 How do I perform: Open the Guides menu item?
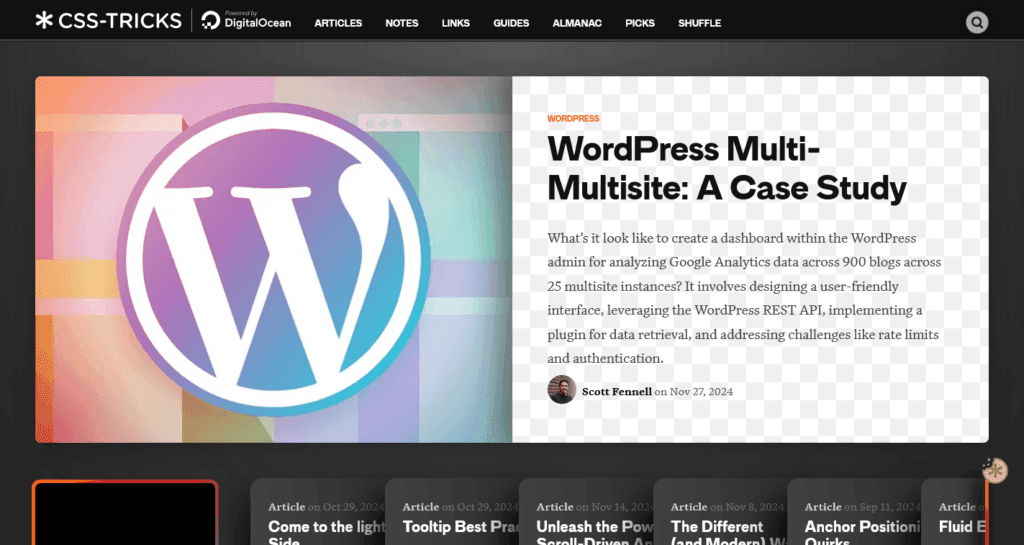pyautogui.click(x=511, y=23)
